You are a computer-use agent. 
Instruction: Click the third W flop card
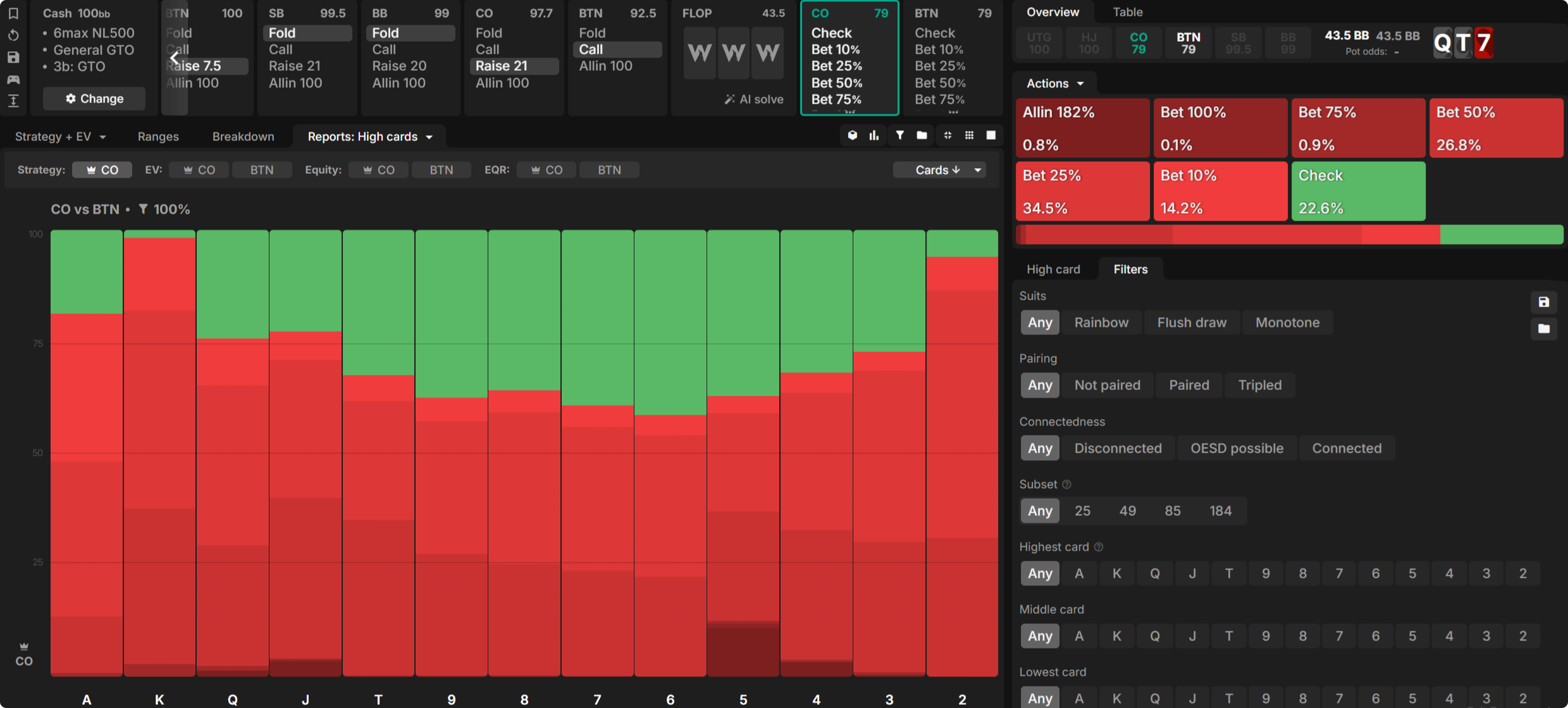(768, 53)
